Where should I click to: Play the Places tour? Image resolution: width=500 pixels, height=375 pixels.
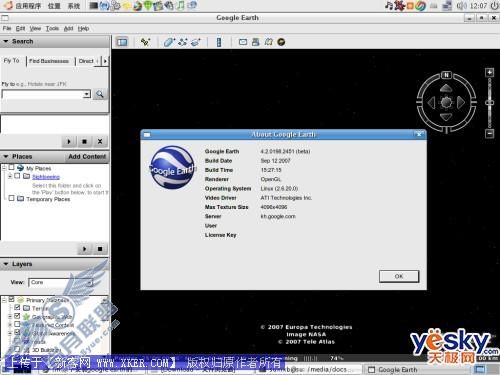pyautogui.click(x=85, y=249)
